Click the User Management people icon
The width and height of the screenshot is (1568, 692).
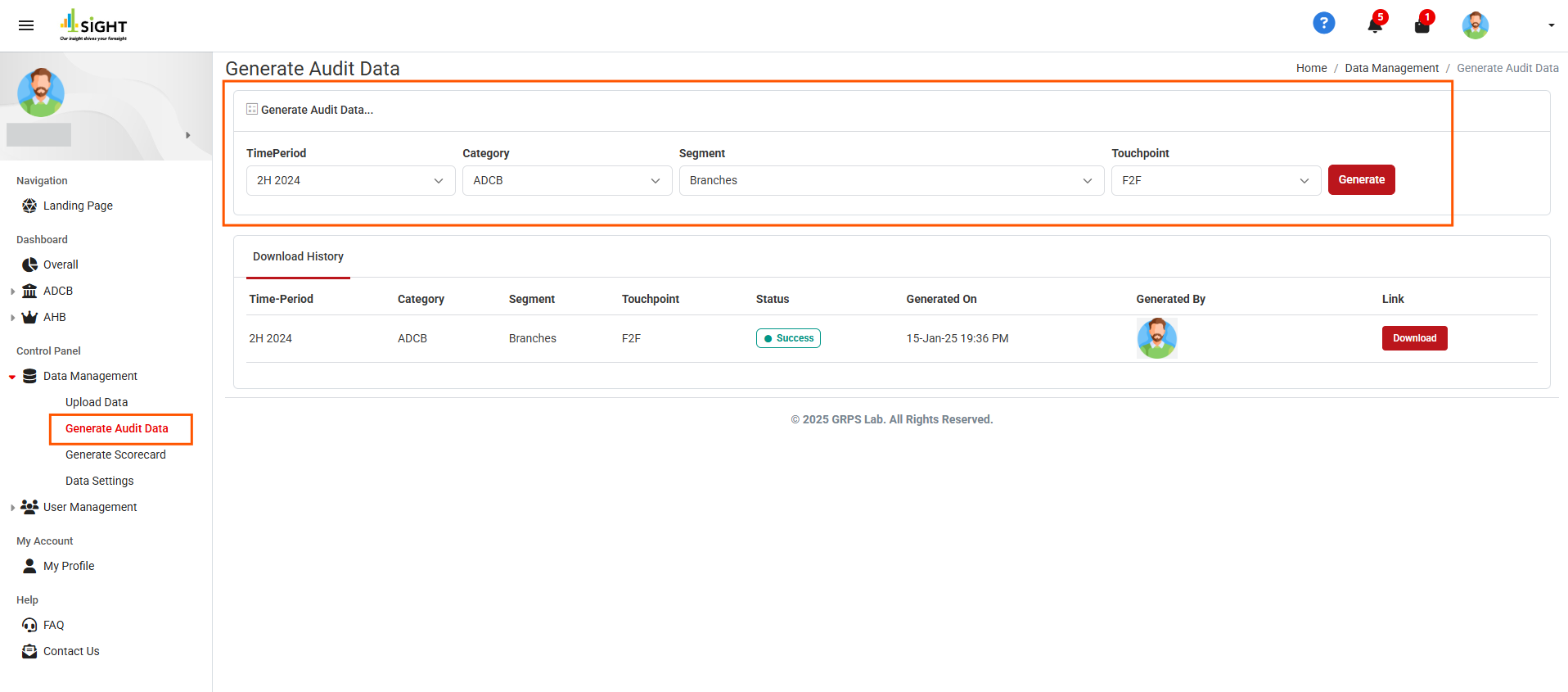[29, 506]
